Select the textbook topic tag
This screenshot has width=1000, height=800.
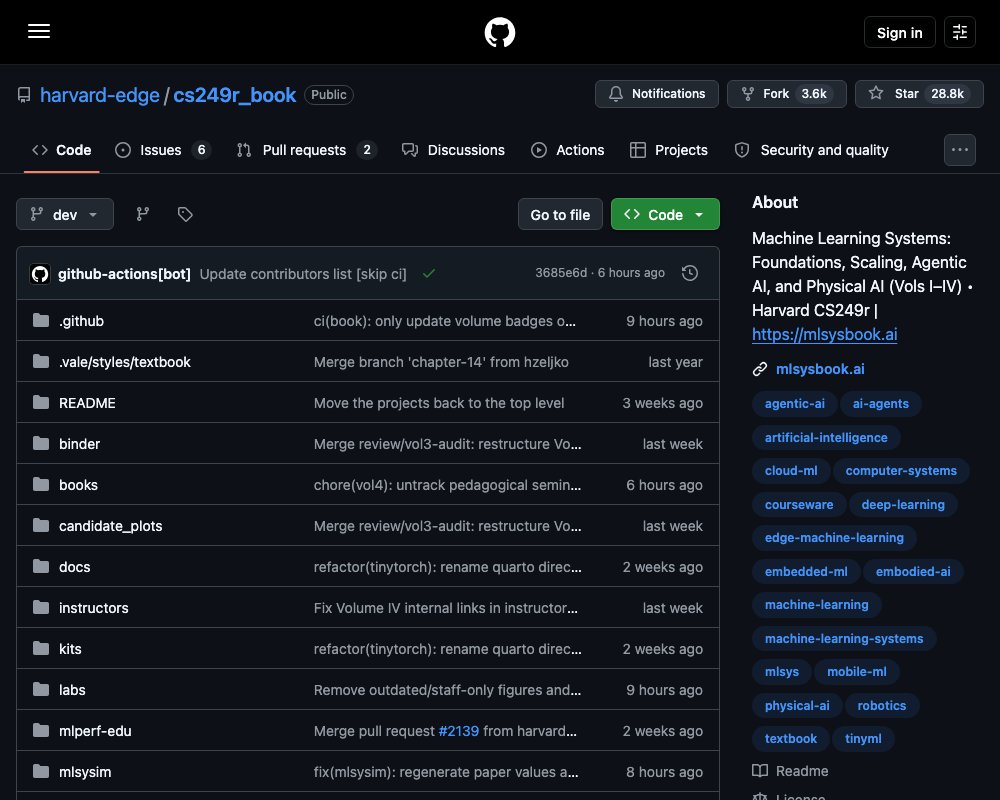[791, 739]
